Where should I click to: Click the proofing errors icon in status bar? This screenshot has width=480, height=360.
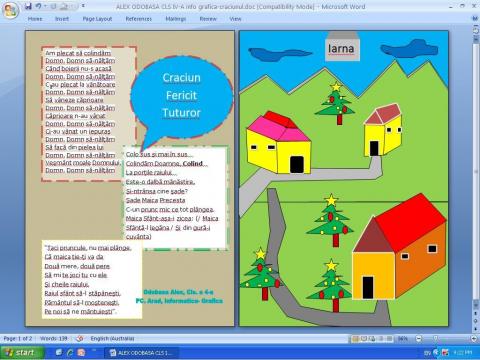tap(79, 339)
